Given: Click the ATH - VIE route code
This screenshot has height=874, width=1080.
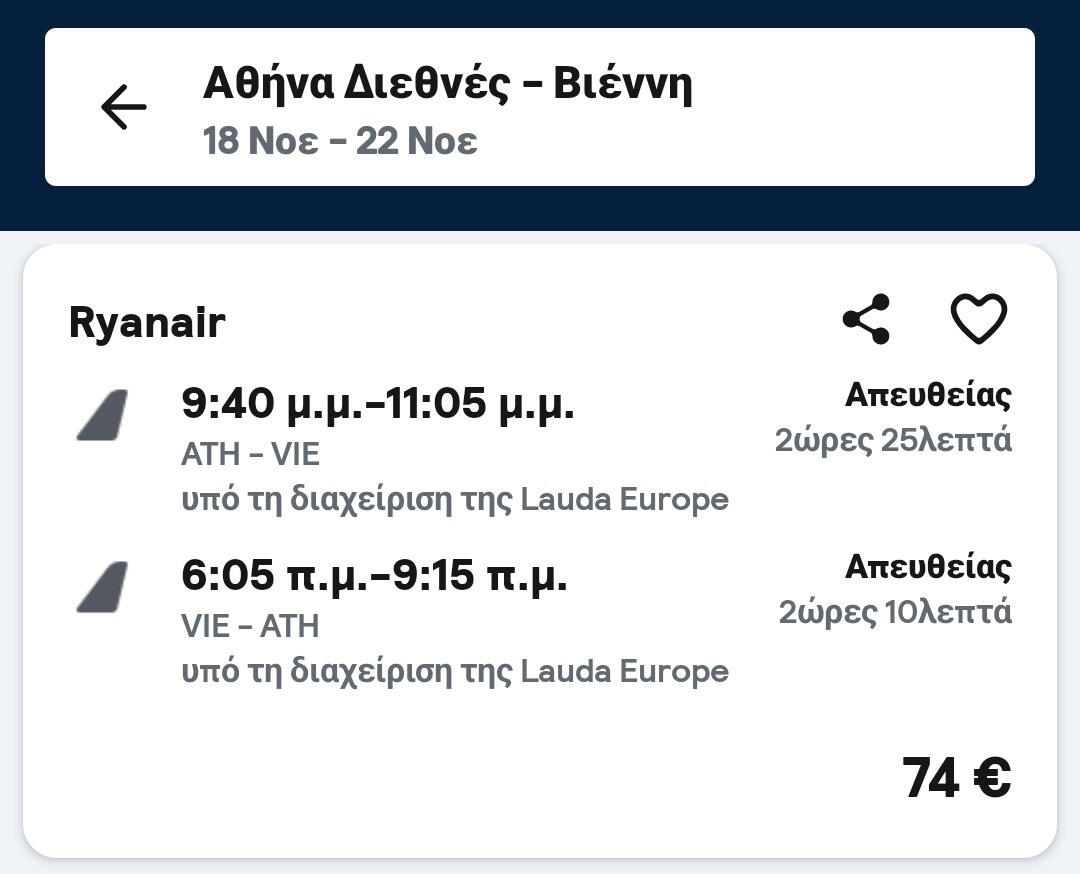Looking at the screenshot, I should 250,454.
